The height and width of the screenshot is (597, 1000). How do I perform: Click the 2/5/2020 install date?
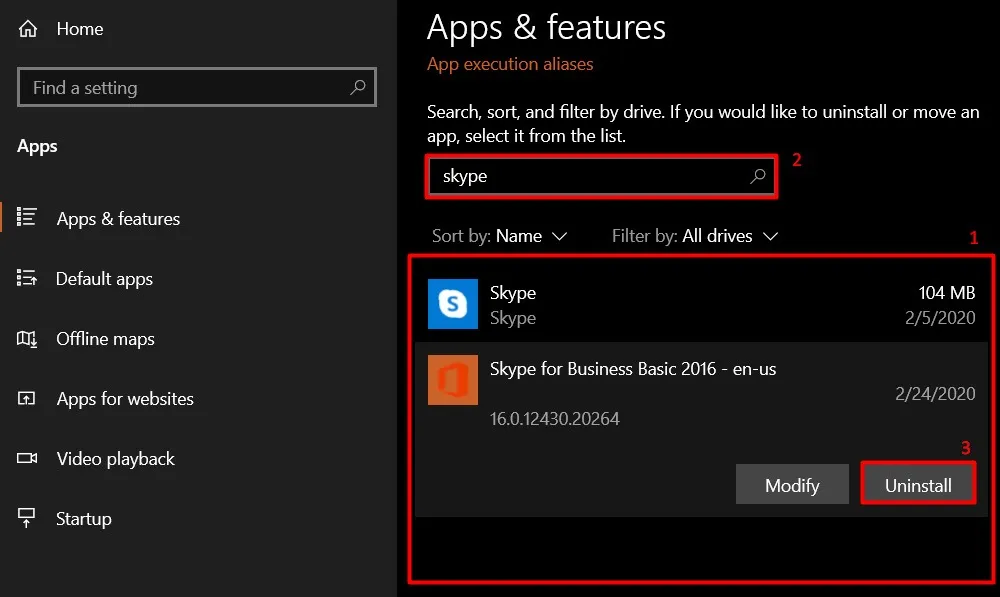[940, 318]
